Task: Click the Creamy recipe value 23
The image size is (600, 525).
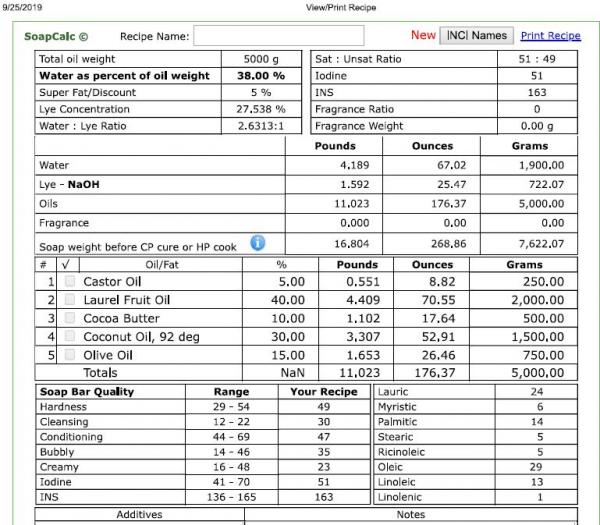Action: (x=324, y=467)
